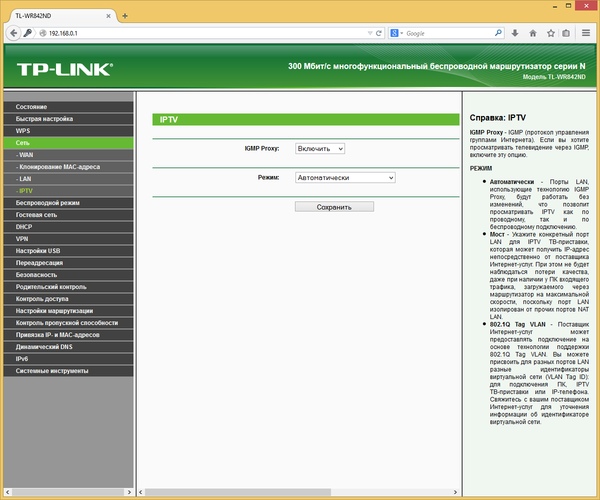Click the search magnifier icon
The height and width of the screenshot is (500, 600).
click(x=498, y=33)
